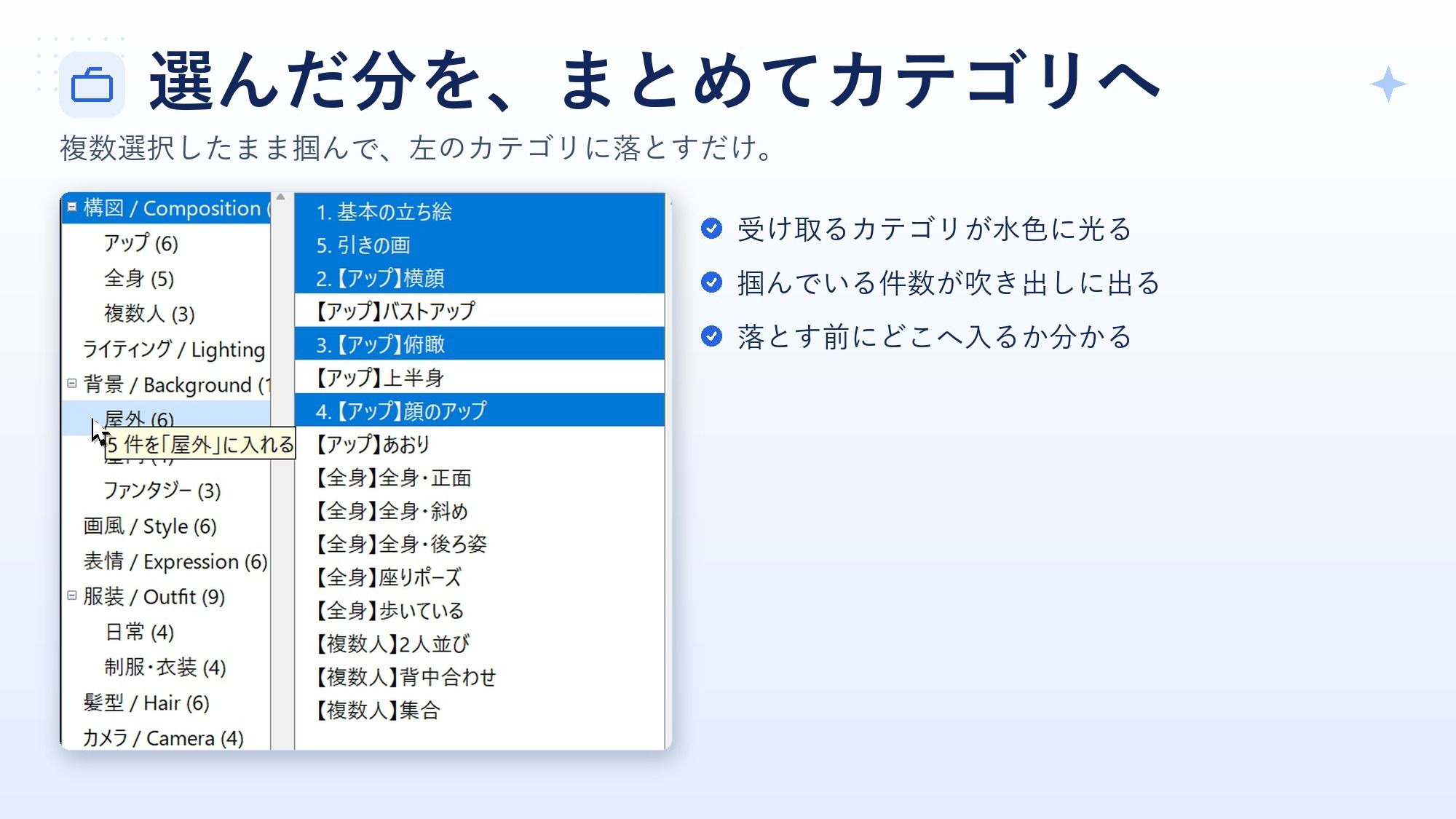This screenshot has width=1456, height=819.
Task: Collapse the 構図 / Composition tree node
Action: 72,207
